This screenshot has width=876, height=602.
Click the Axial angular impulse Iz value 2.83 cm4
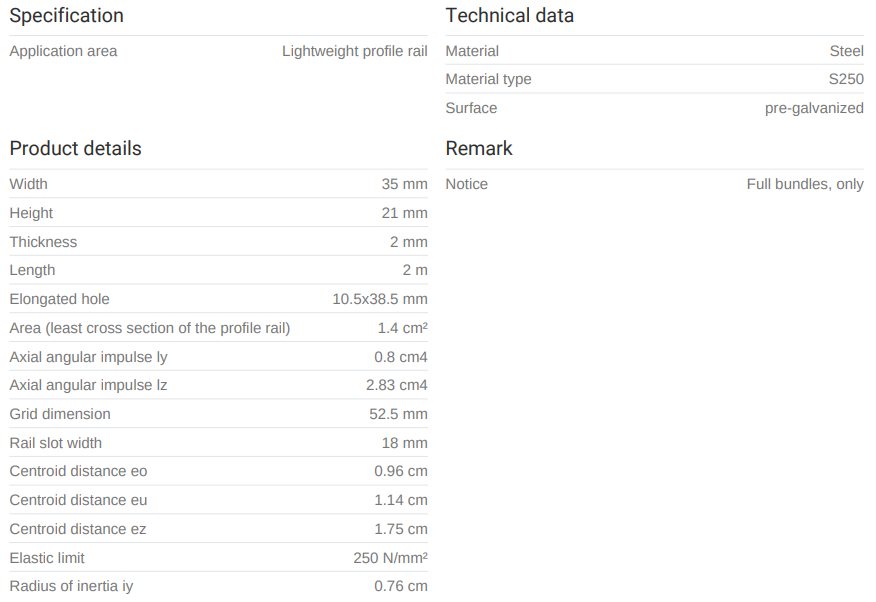[x=396, y=385]
